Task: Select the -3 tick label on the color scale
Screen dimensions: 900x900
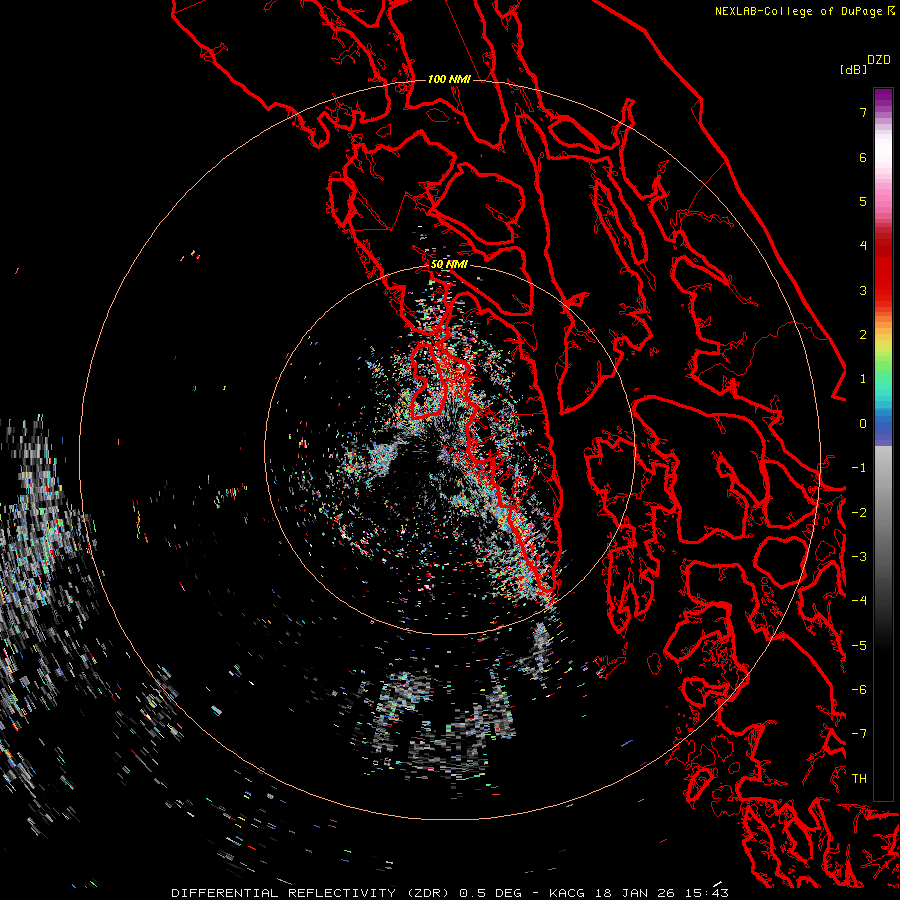Action: 859,556
